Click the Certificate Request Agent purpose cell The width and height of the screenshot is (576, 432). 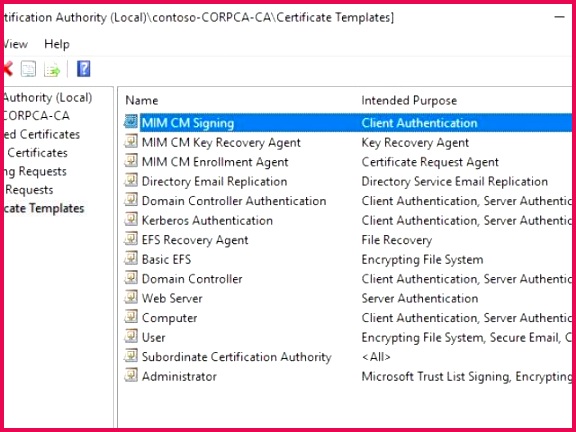(430, 162)
